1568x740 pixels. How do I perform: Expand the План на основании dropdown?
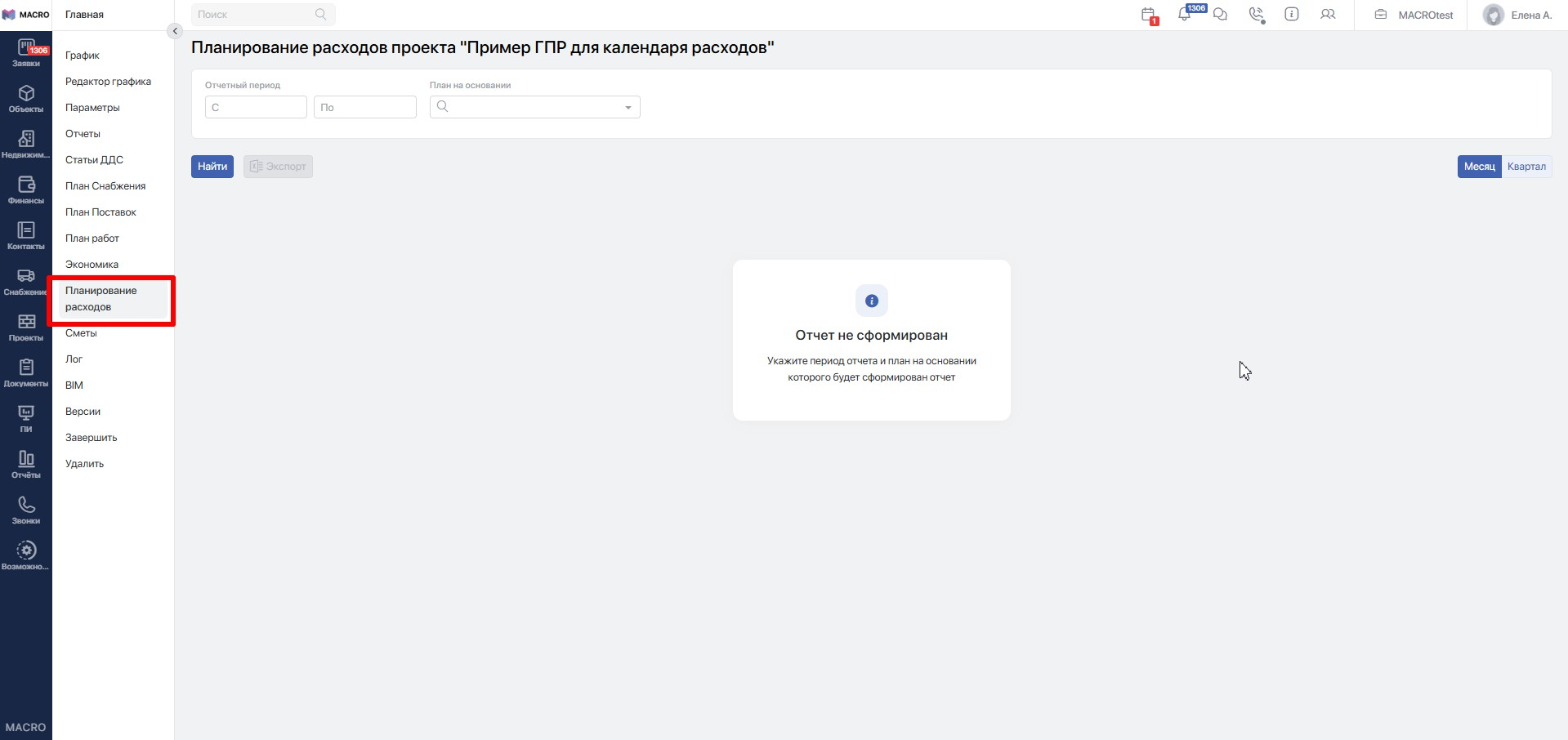point(628,108)
